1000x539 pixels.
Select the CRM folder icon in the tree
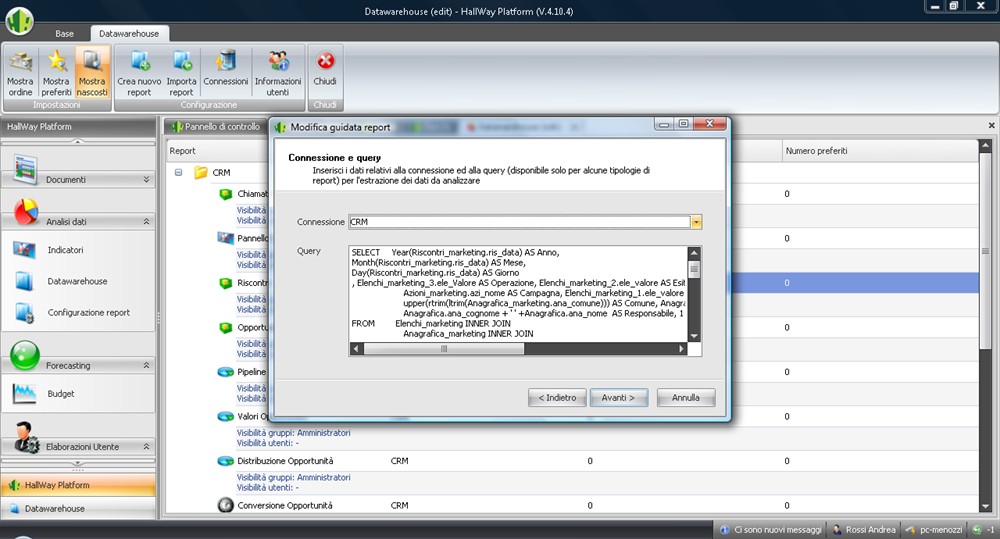pyautogui.click(x=201, y=172)
